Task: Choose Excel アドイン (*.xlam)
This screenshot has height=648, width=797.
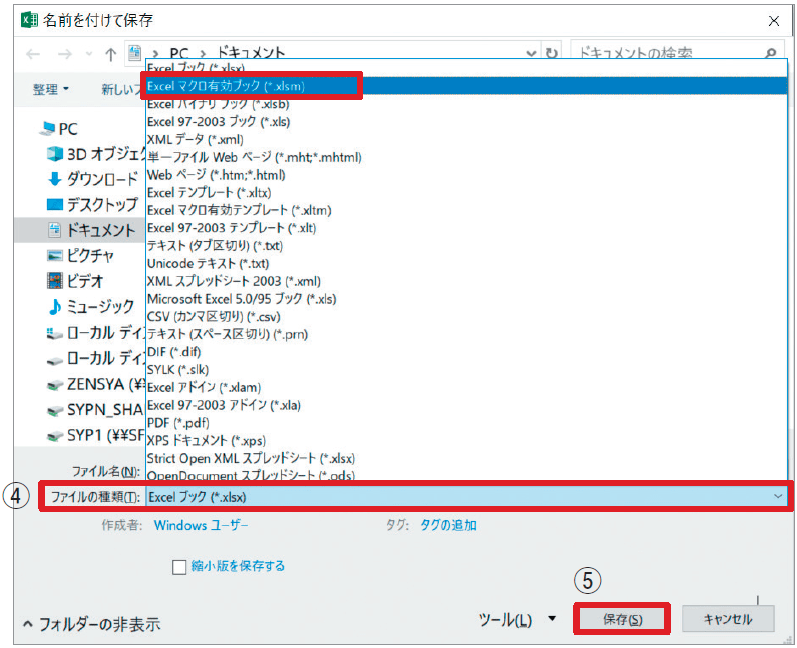Action: [x=466, y=388]
